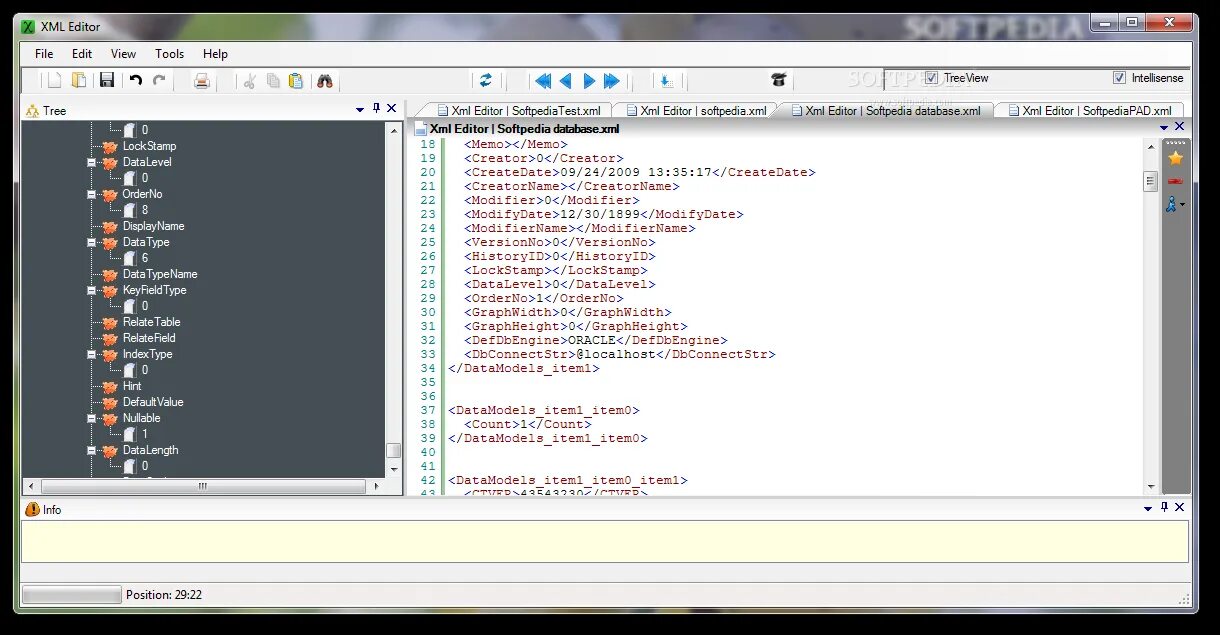The image size is (1220, 635).
Task: Close the Tree panel
Action: [x=392, y=108]
